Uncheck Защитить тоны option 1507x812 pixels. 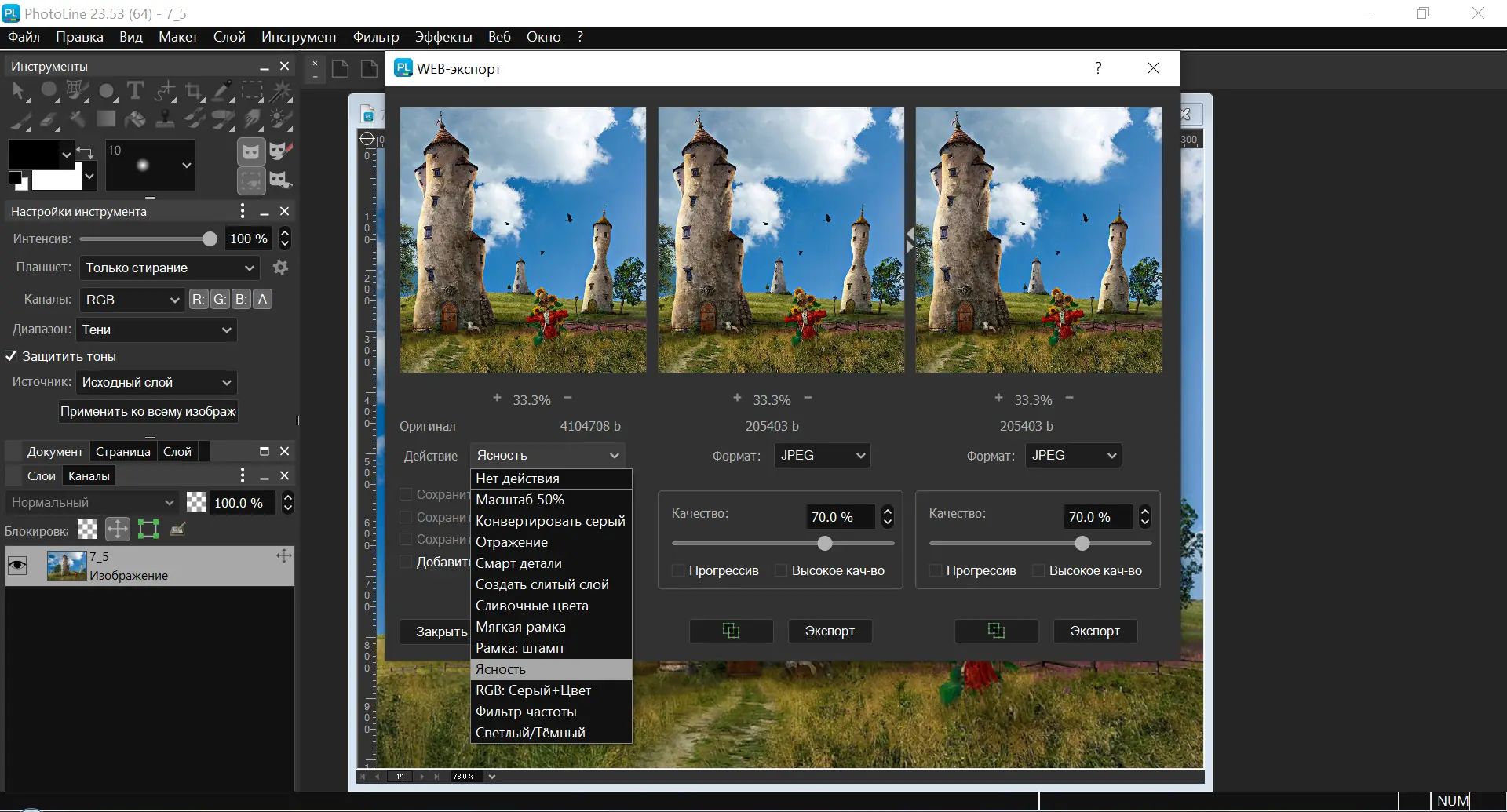tap(11, 356)
